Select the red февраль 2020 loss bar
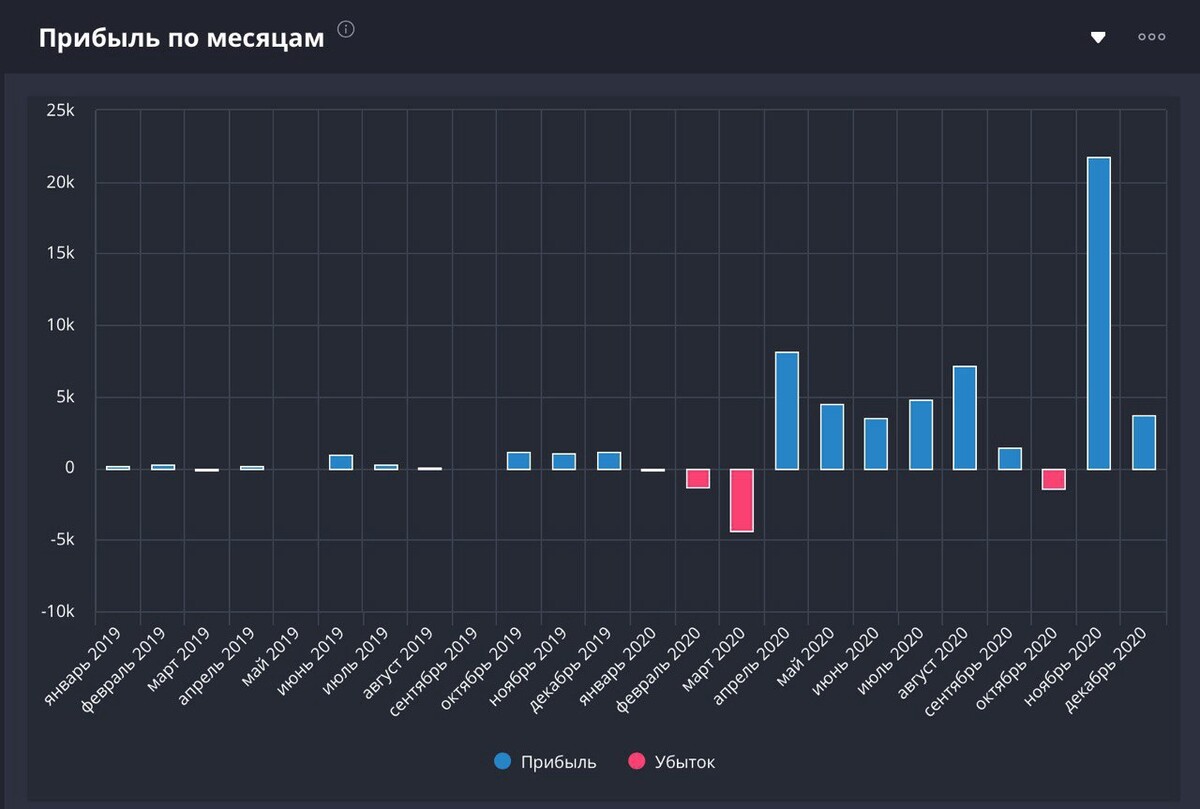 coord(697,478)
